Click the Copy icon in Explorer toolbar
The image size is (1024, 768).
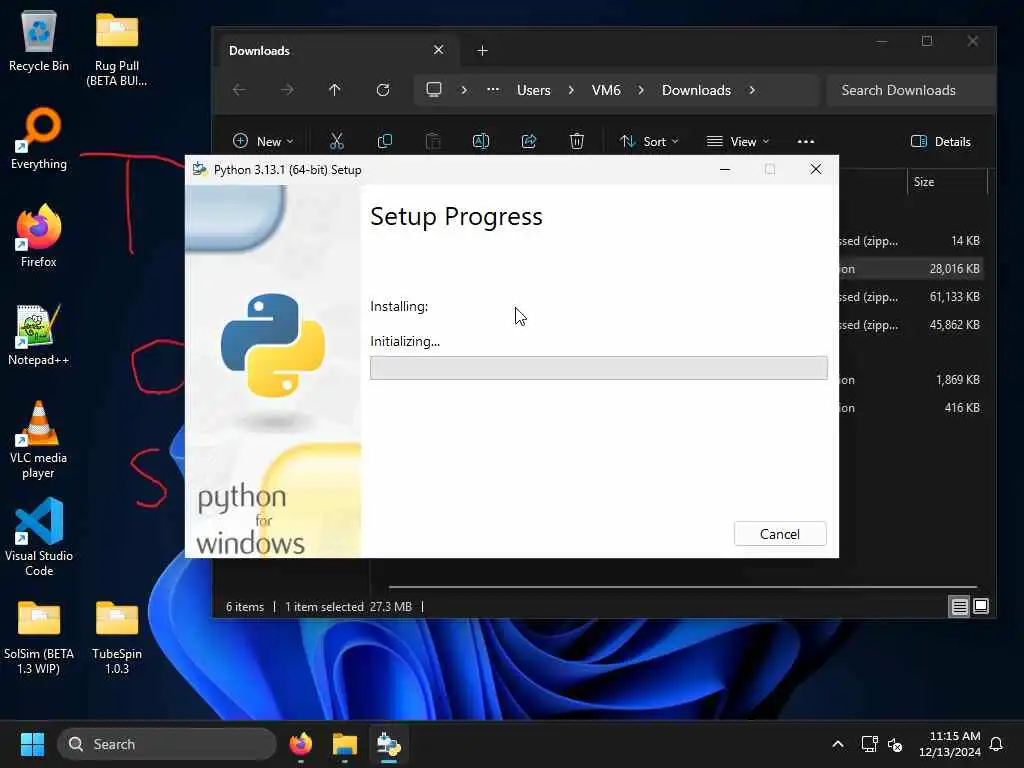pos(385,141)
